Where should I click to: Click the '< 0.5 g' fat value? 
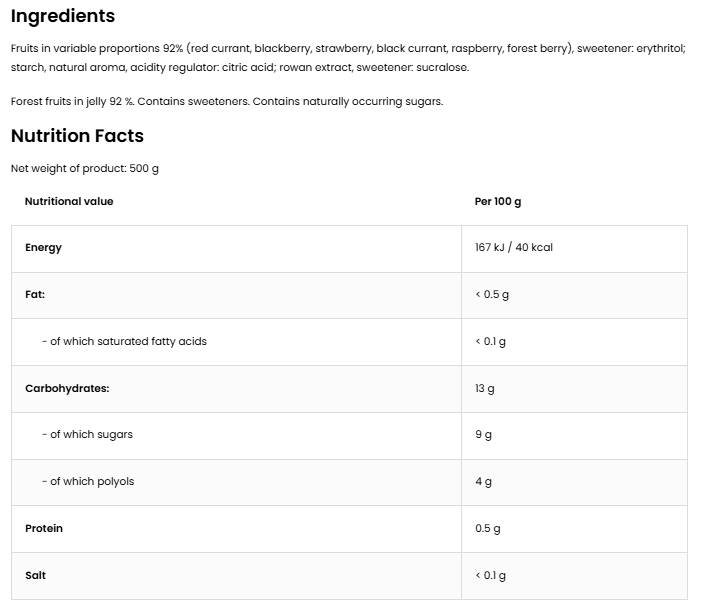pyautogui.click(x=492, y=295)
